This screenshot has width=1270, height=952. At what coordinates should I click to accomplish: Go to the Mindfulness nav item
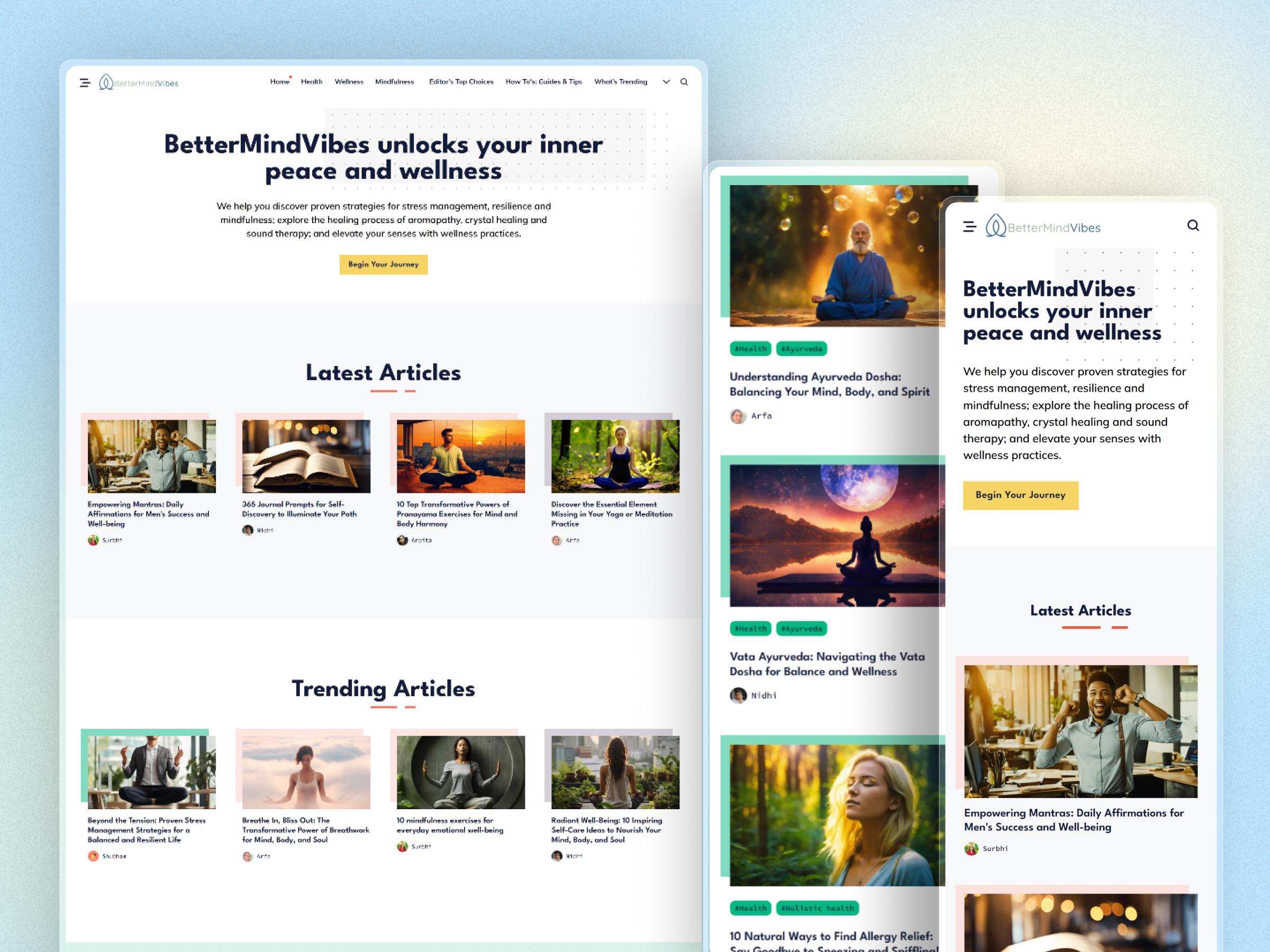pos(394,81)
